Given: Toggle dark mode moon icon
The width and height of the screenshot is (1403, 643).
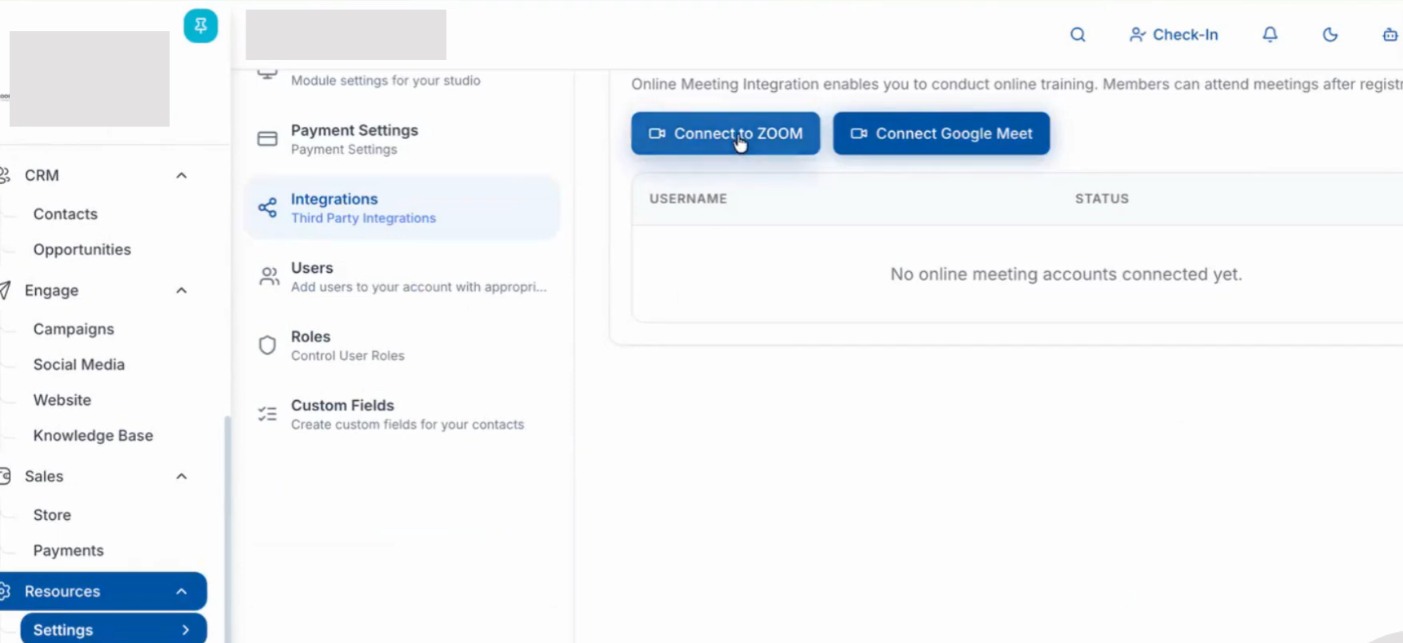Looking at the screenshot, I should 1330,35.
